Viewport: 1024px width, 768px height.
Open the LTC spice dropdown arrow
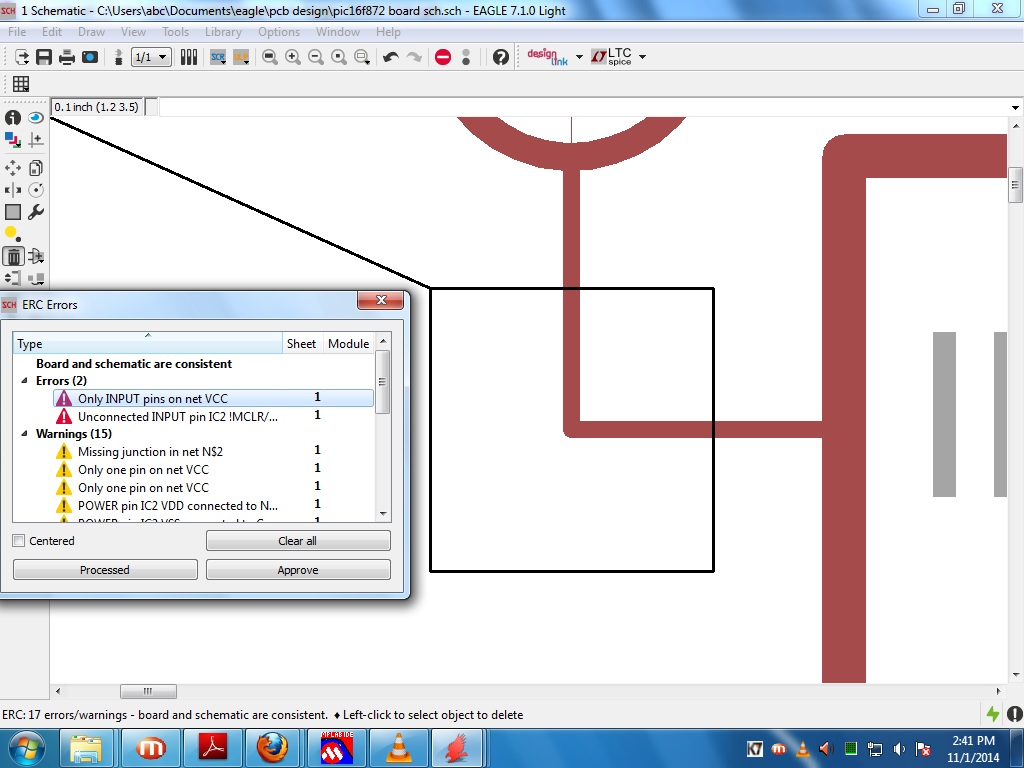click(x=642, y=57)
